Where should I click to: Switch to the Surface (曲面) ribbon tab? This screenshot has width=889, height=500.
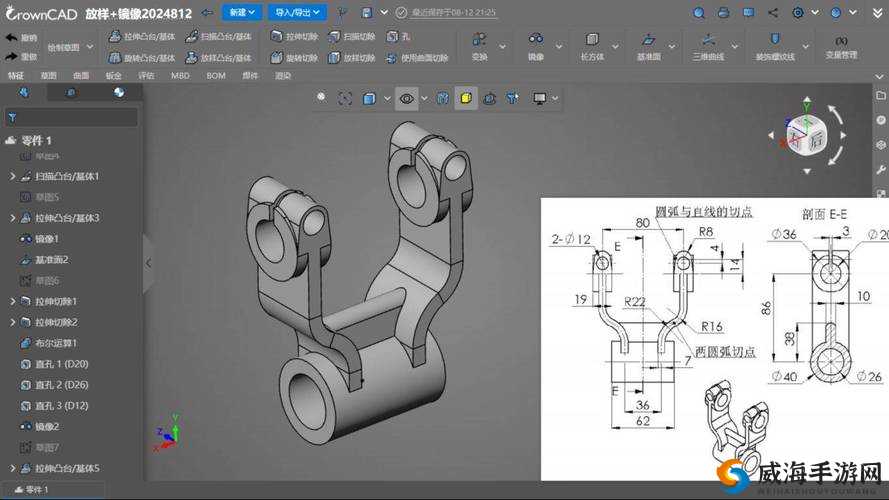click(x=81, y=75)
